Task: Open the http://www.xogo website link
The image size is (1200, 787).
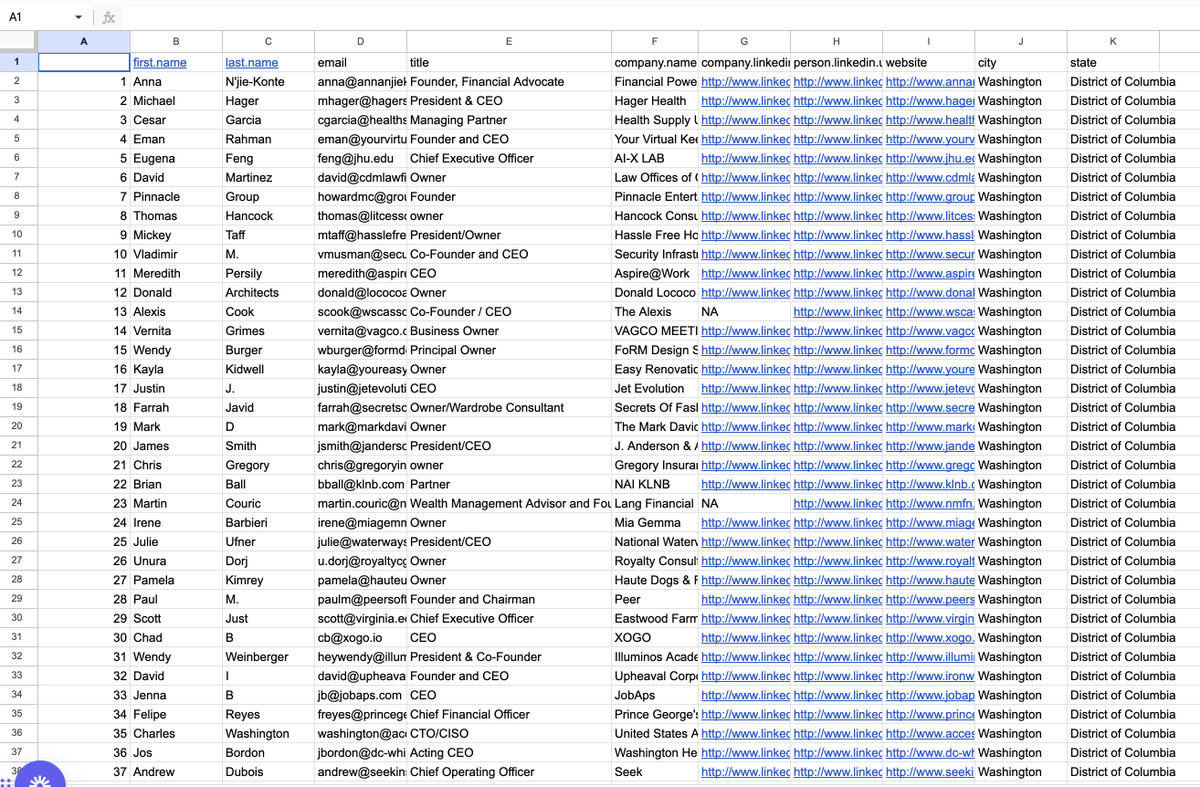Action: (927, 637)
